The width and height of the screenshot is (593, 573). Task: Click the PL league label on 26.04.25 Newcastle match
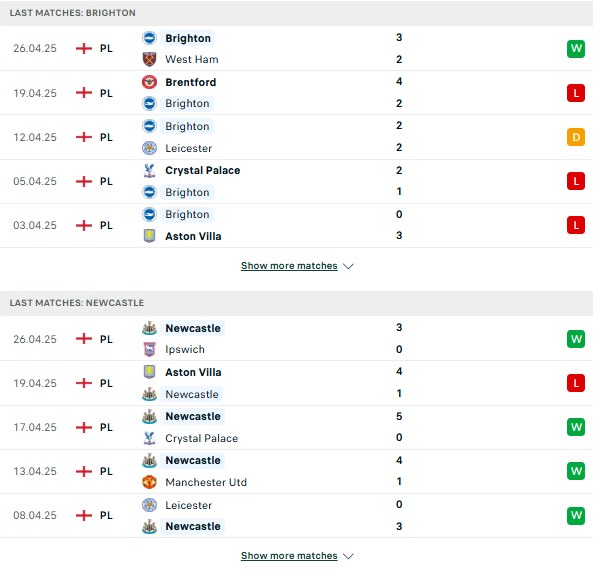[x=106, y=339]
